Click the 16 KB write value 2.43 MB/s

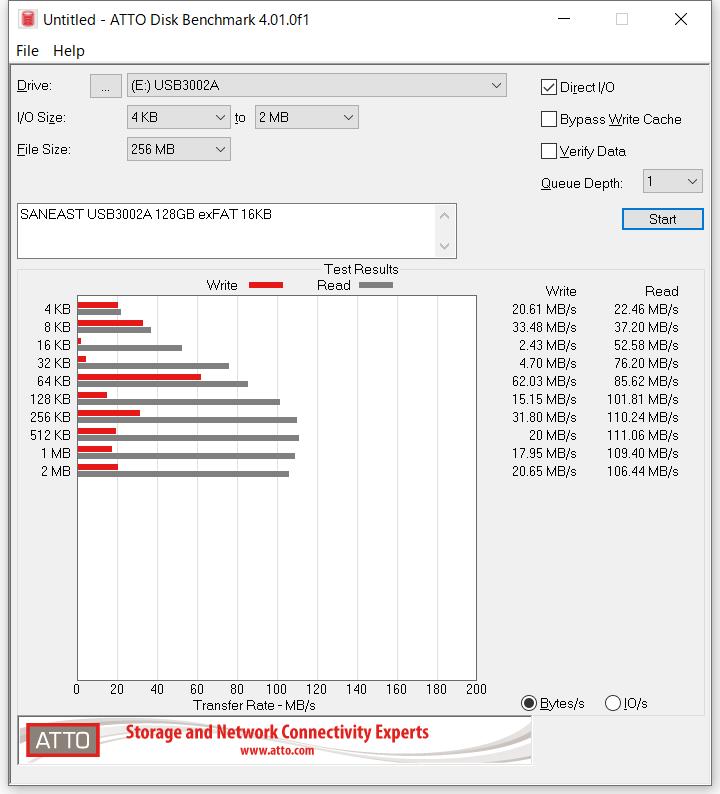point(547,345)
